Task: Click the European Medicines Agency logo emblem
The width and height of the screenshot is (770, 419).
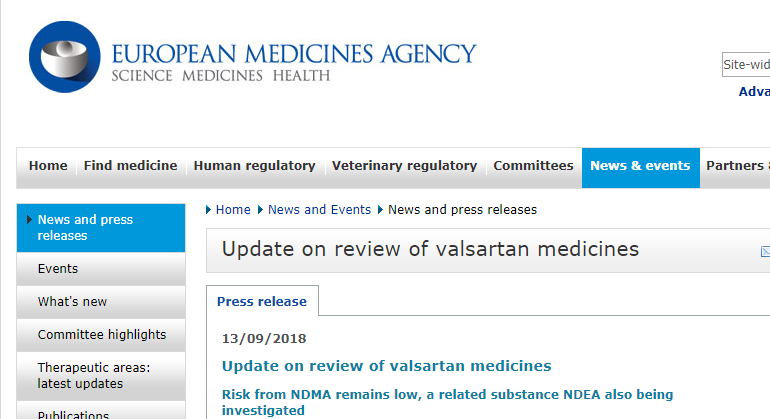Action: click(65, 56)
